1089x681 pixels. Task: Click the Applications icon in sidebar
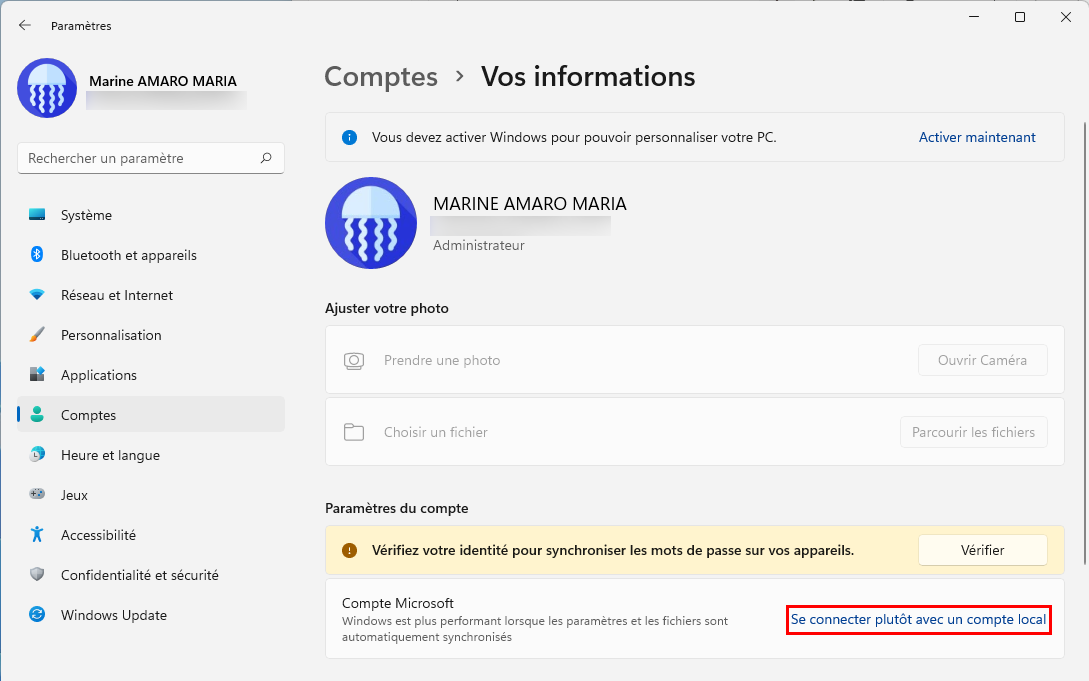[x=37, y=374]
